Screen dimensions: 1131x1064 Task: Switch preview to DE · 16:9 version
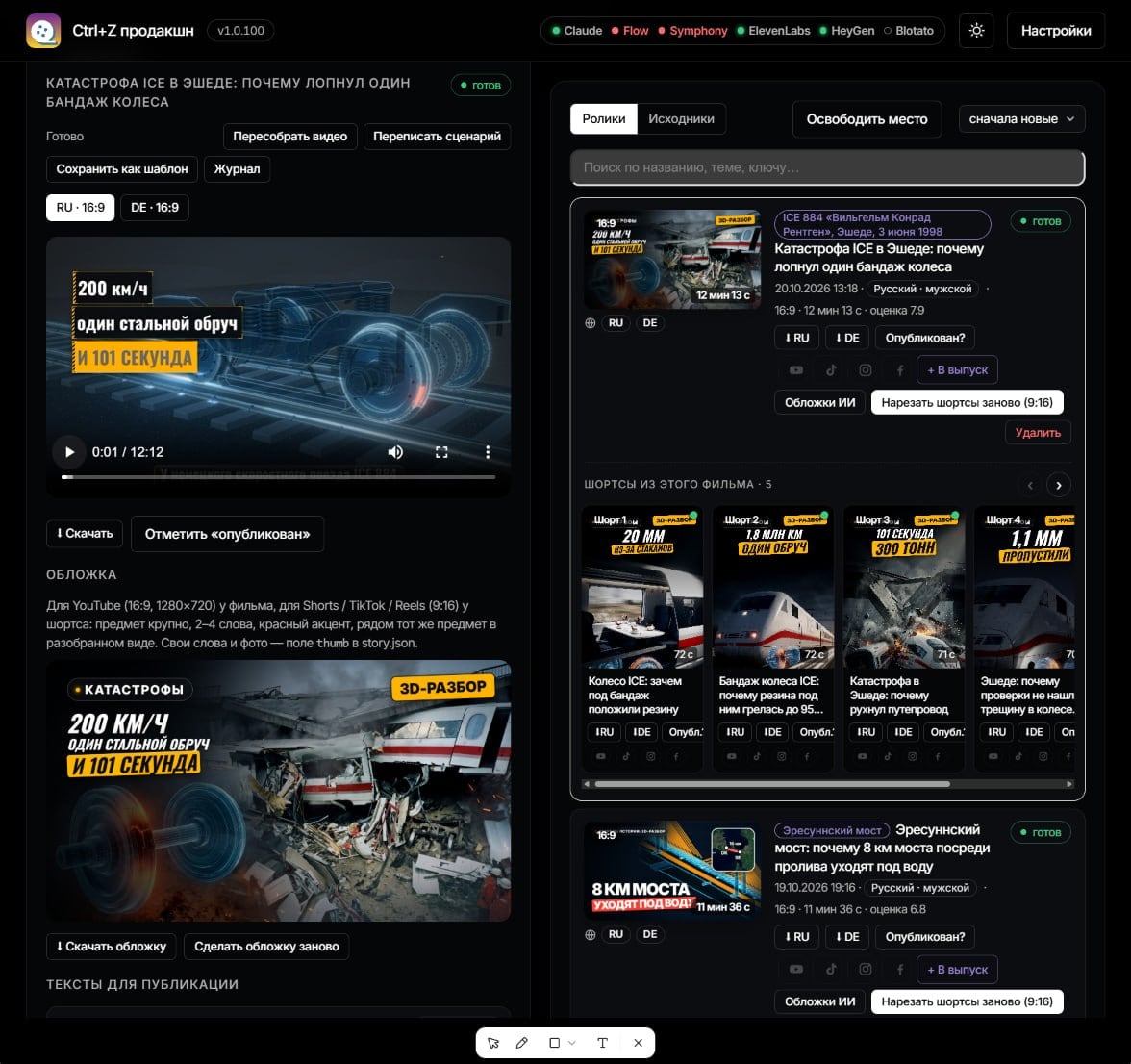pyautogui.click(x=154, y=208)
